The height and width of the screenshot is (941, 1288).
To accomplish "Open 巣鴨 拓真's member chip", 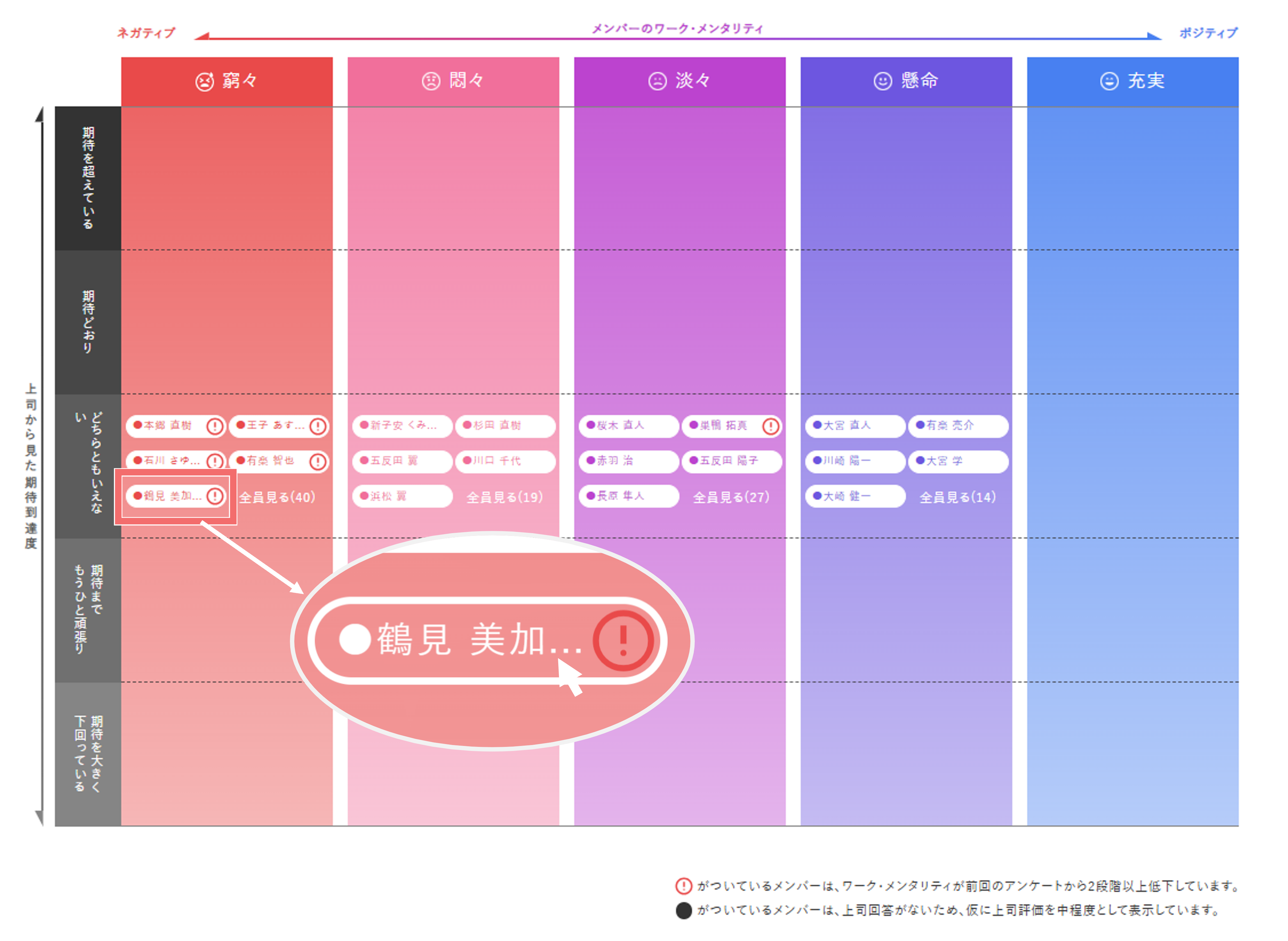I will pyautogui.click(x=732, y=426).
